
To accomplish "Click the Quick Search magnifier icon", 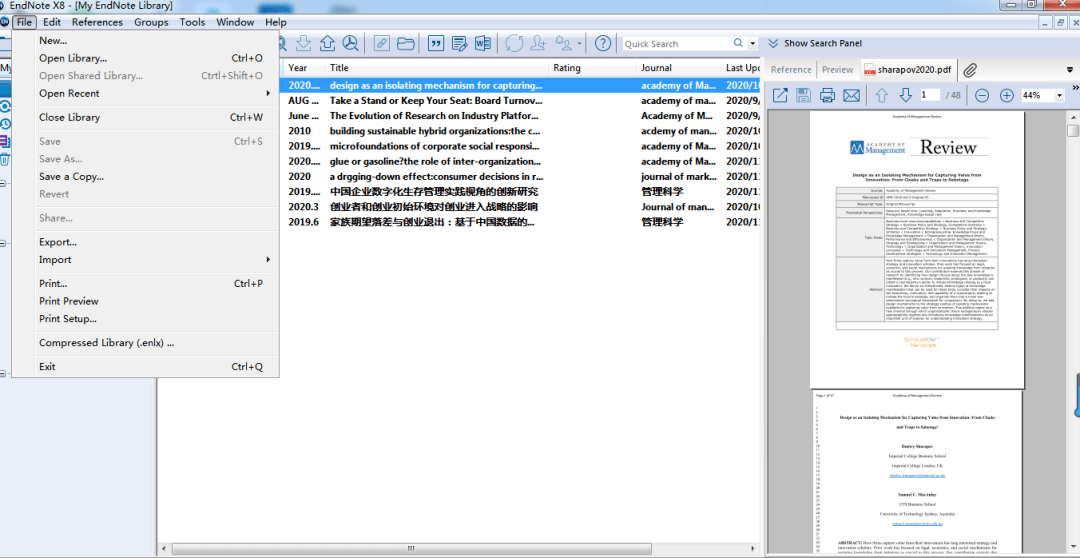I will click(738, 43).
